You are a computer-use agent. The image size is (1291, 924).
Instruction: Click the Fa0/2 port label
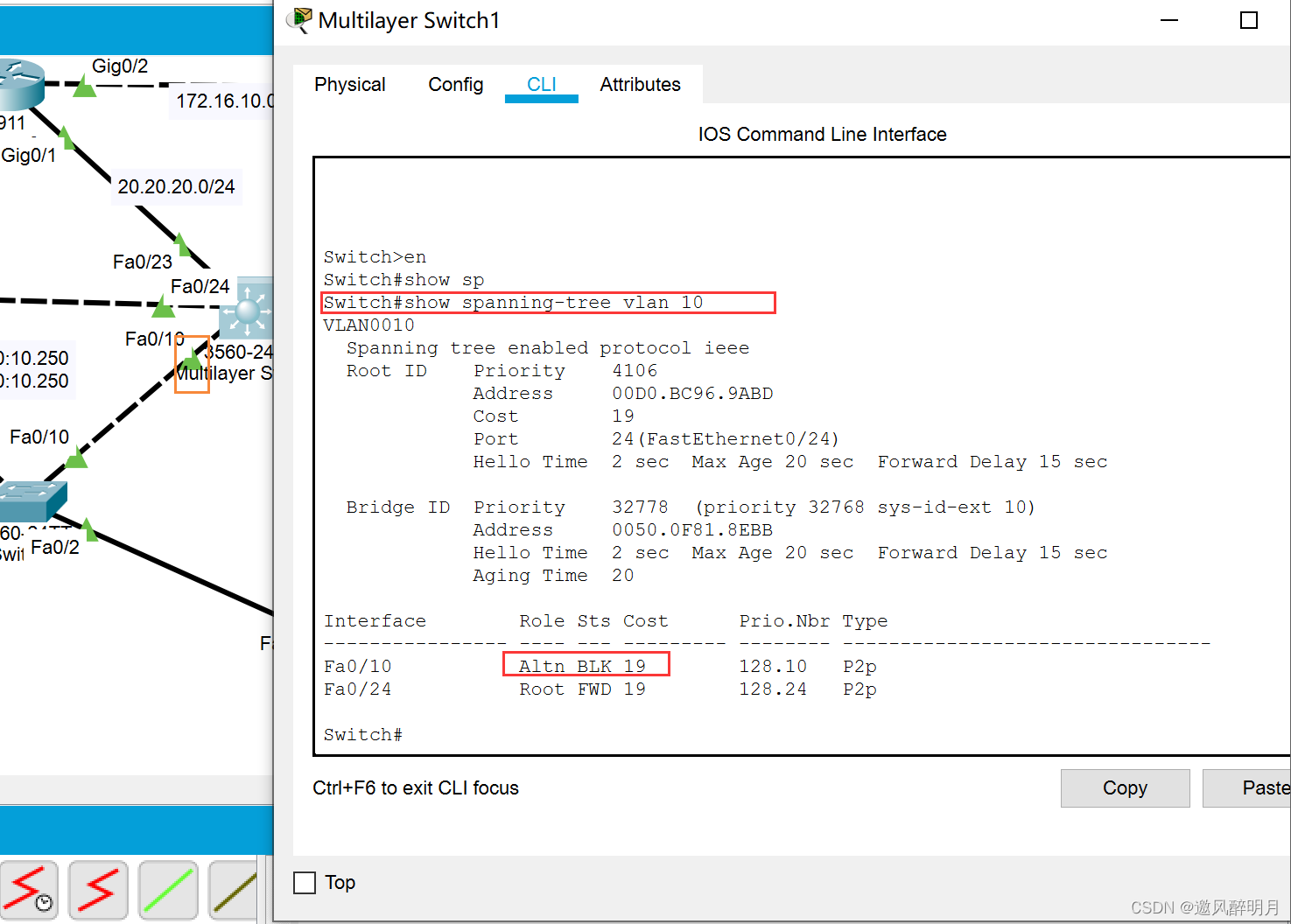[55, 548]
